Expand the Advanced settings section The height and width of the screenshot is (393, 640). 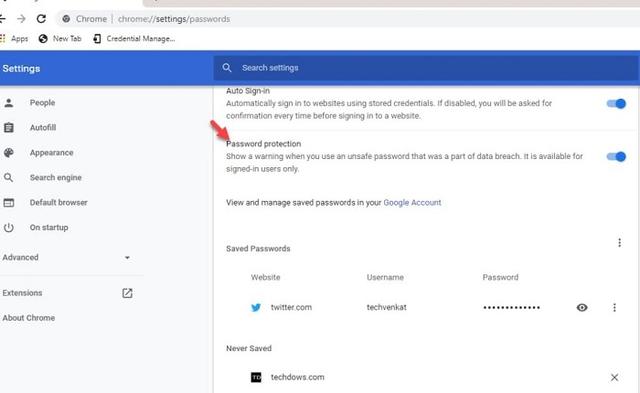pos(66,258)
